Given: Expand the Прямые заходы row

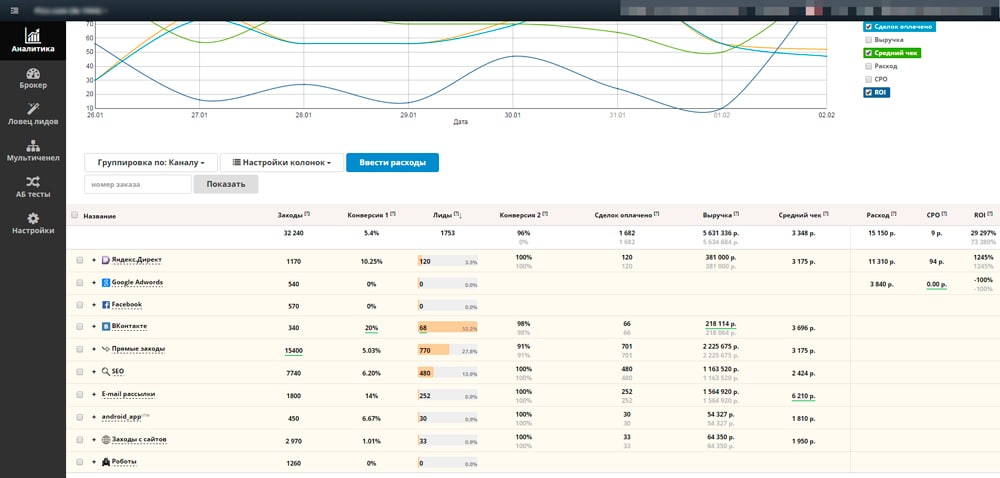Looking at the screenshot, I should click(x=94, y=349).
